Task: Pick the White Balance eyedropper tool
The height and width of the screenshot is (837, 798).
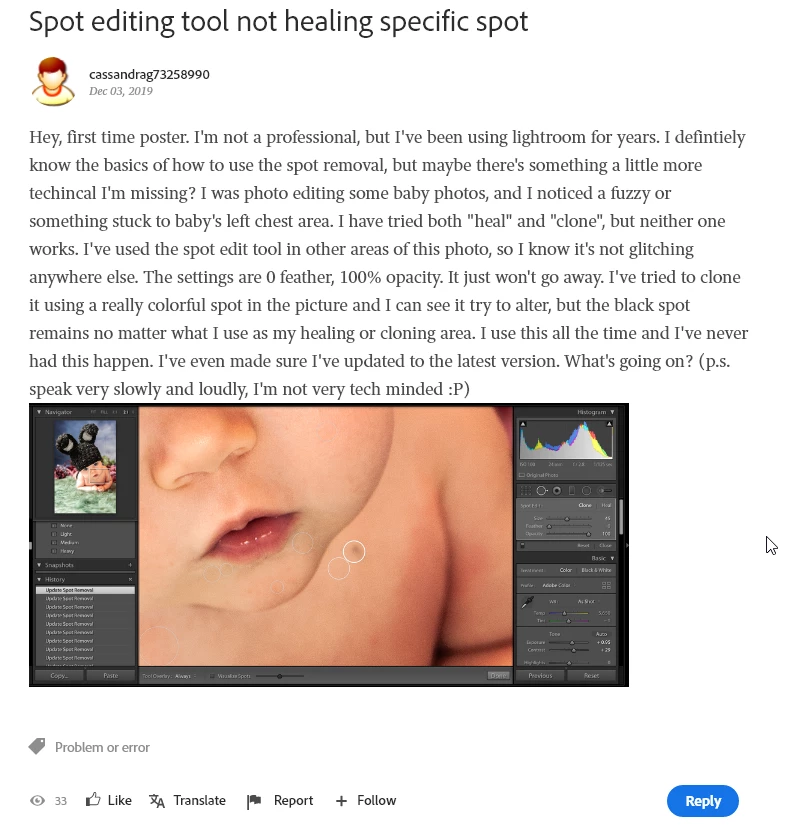Action: point(527,602)
